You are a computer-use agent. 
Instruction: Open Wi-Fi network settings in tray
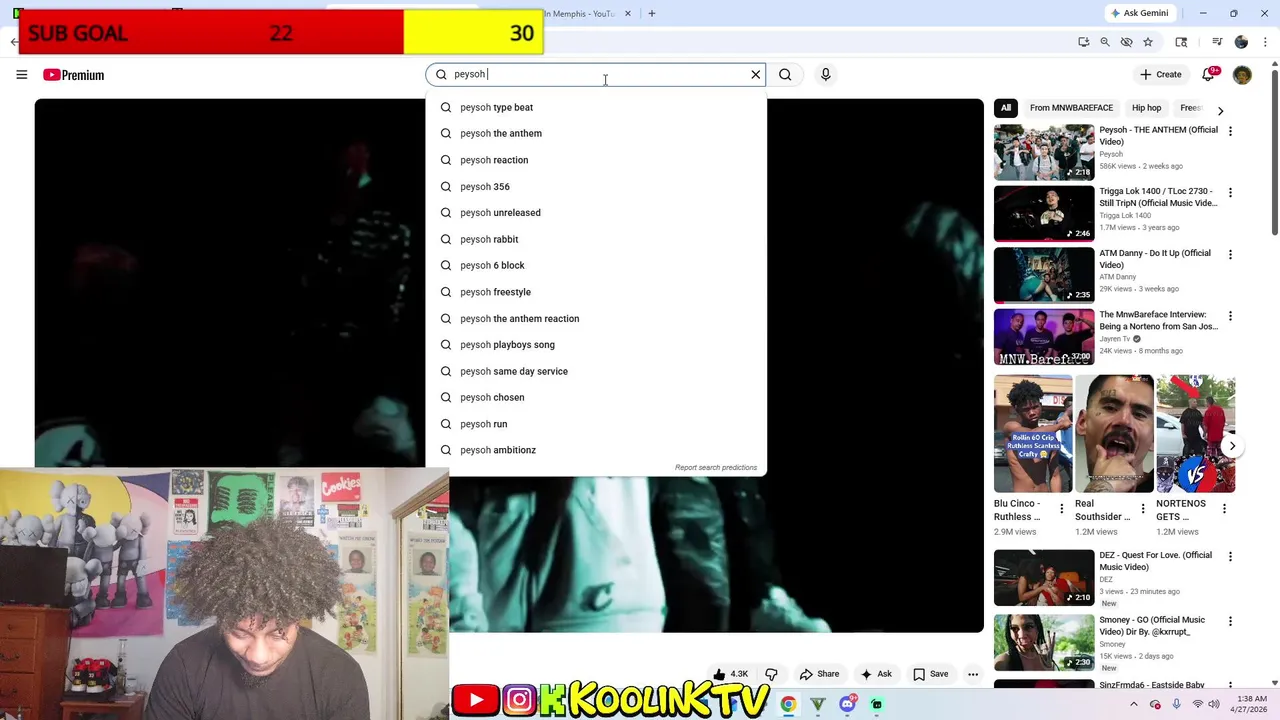(x=1197, y=704)
